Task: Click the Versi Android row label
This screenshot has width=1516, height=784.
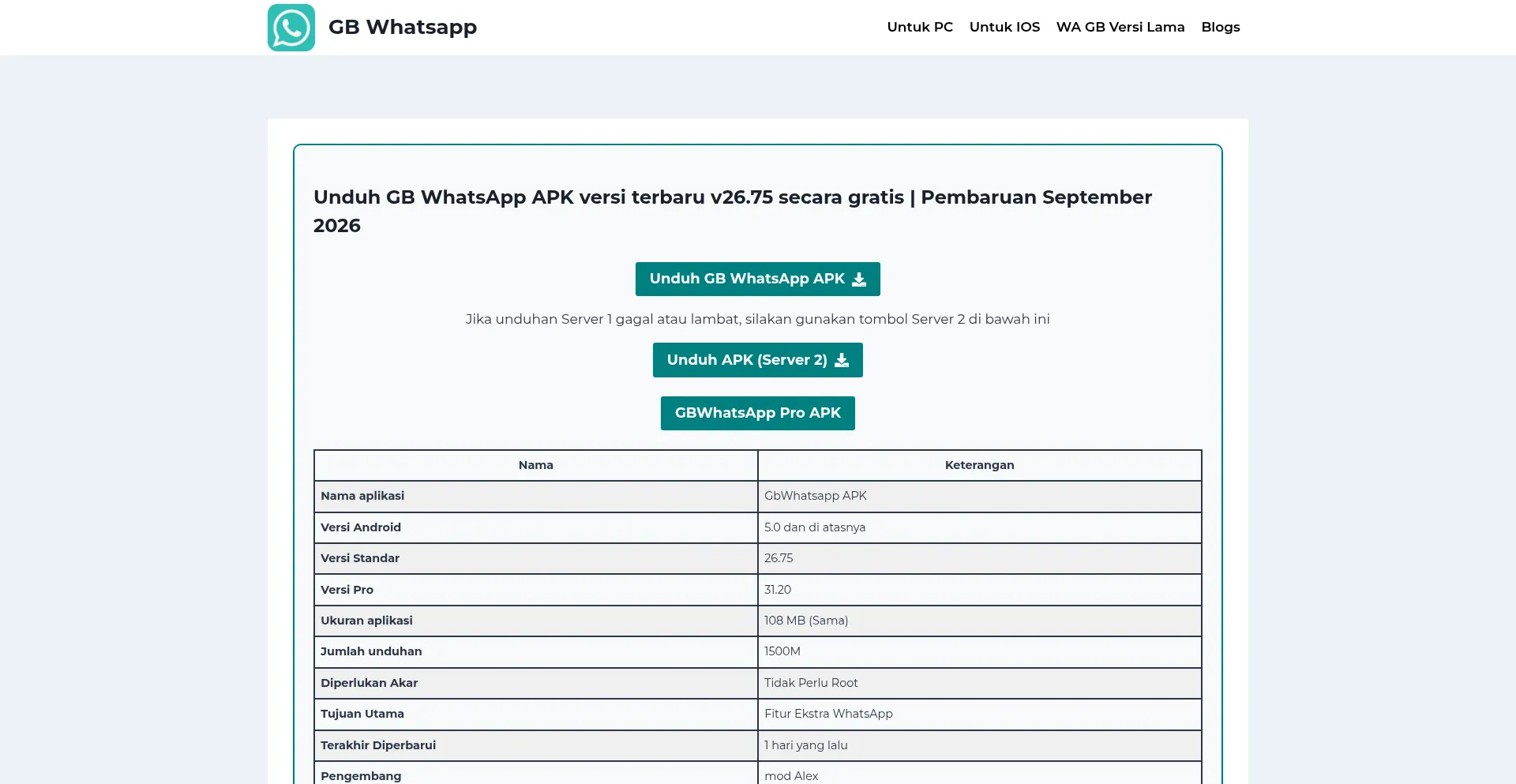Action: (361, 527)
